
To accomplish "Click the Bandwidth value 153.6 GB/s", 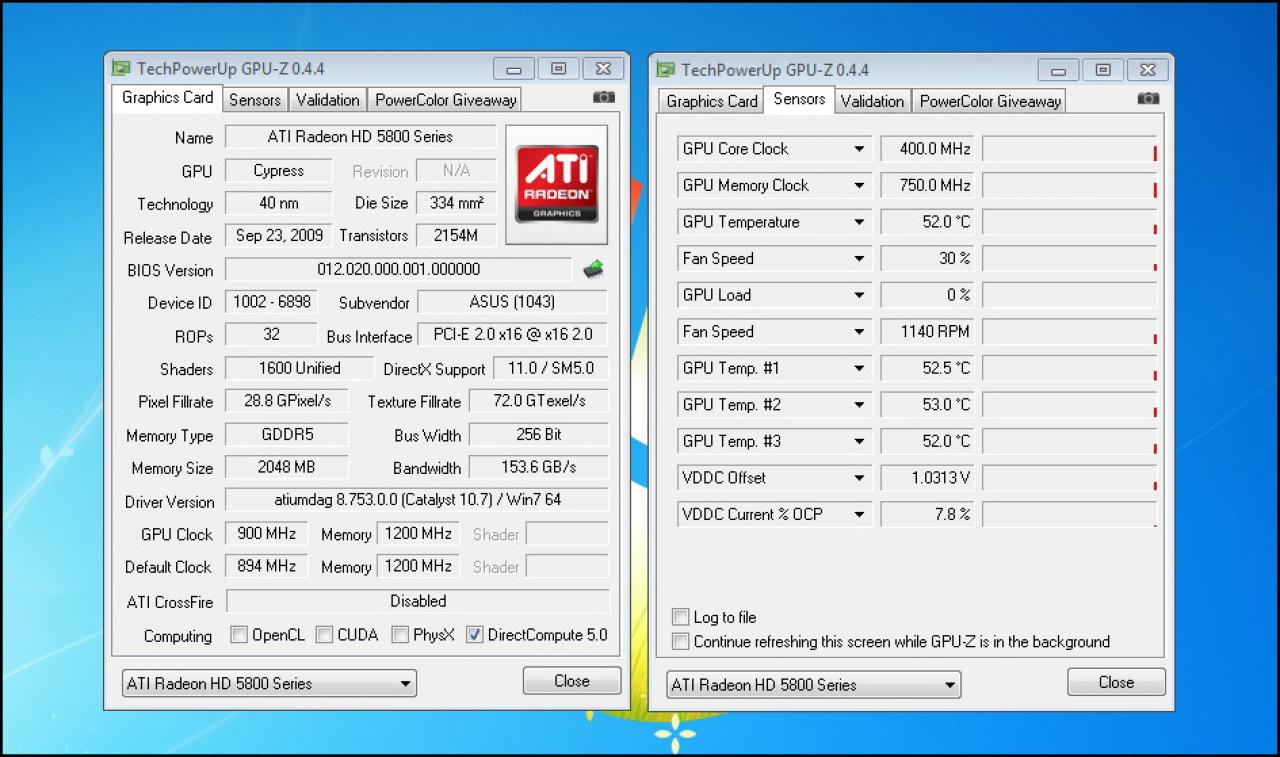I will 539,467.
